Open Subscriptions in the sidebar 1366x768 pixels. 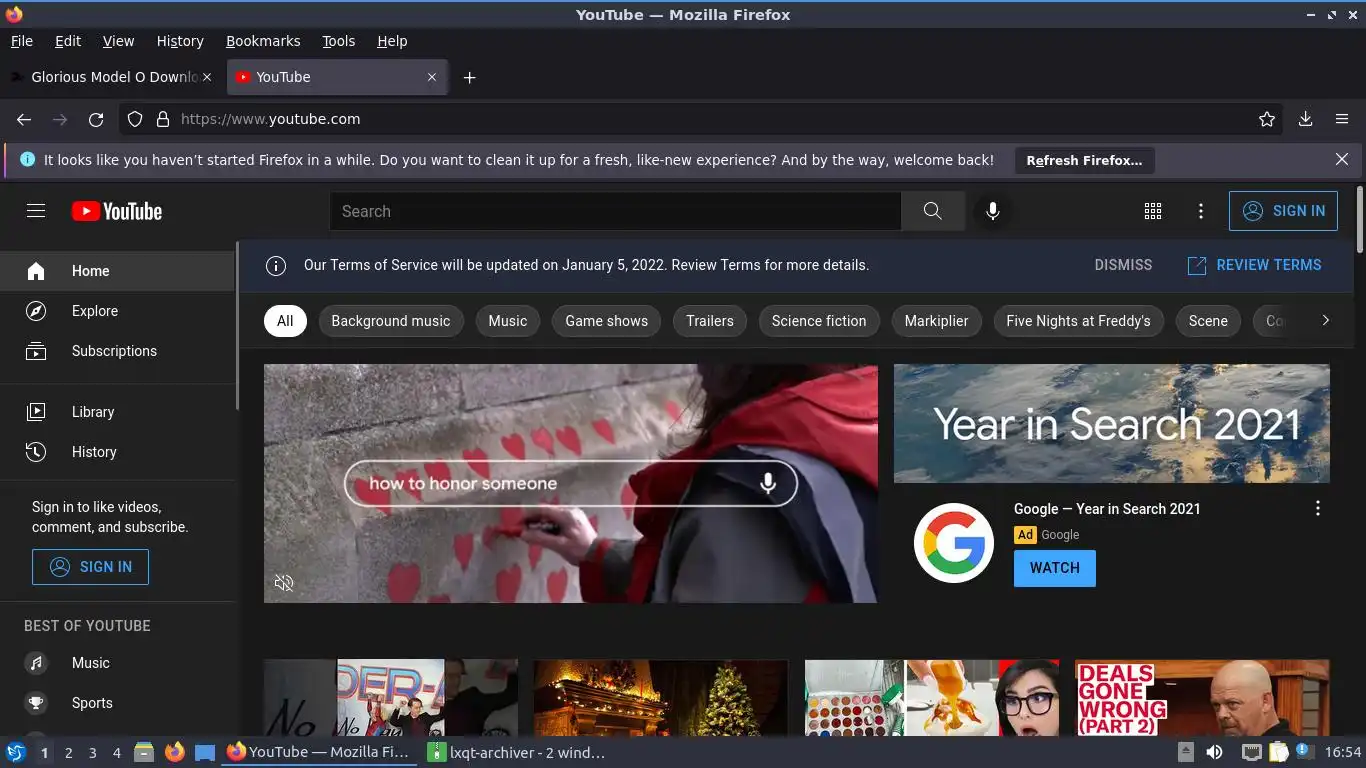[x=119, y=351]
